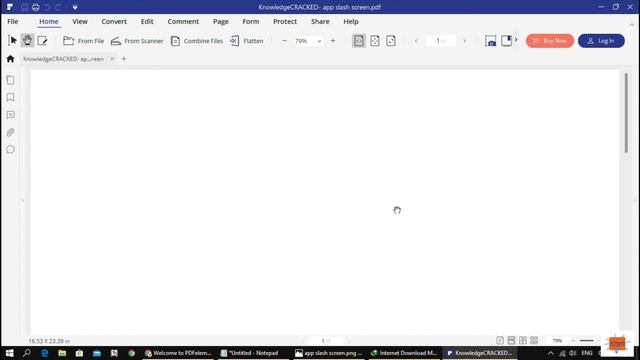640x360 pixels.
Task: Select continuous page view in status bar
Action: coord(511,340)
